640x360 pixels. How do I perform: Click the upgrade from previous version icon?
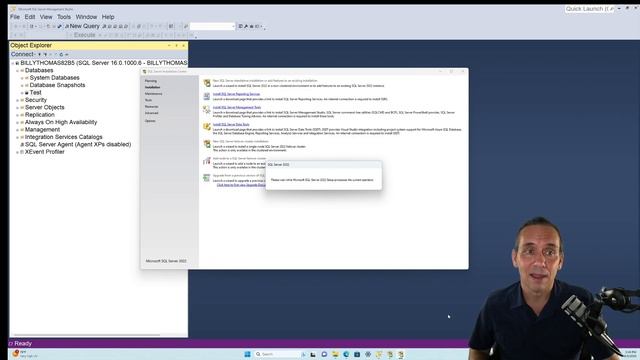(207, 178)
